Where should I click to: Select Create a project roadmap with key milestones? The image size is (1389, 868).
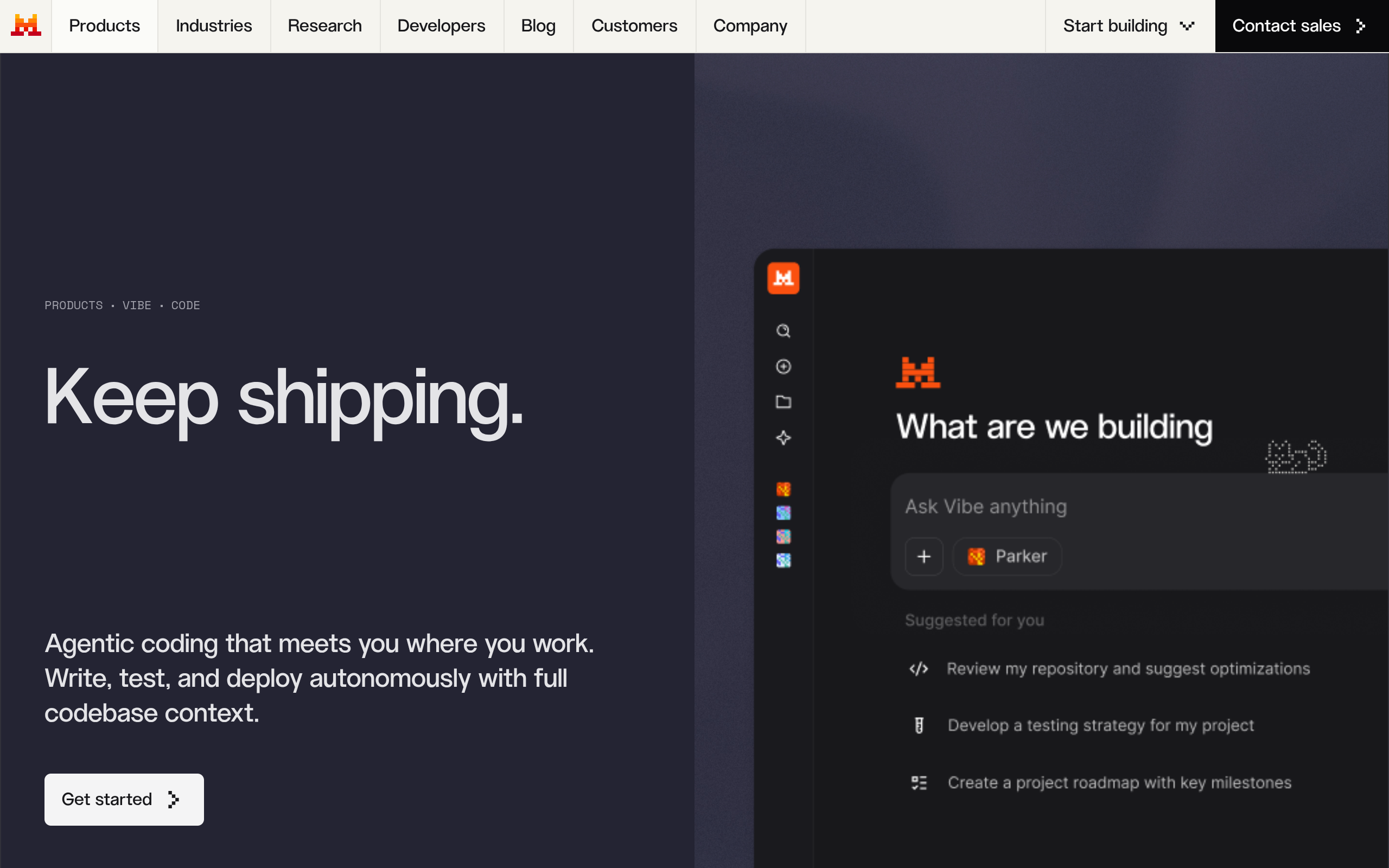click(1119, 782)
